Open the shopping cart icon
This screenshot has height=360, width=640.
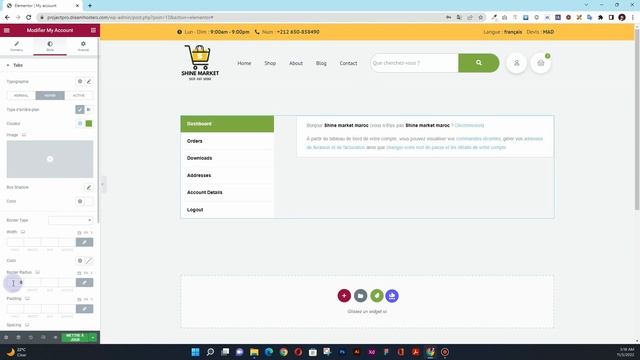(541, 63)
